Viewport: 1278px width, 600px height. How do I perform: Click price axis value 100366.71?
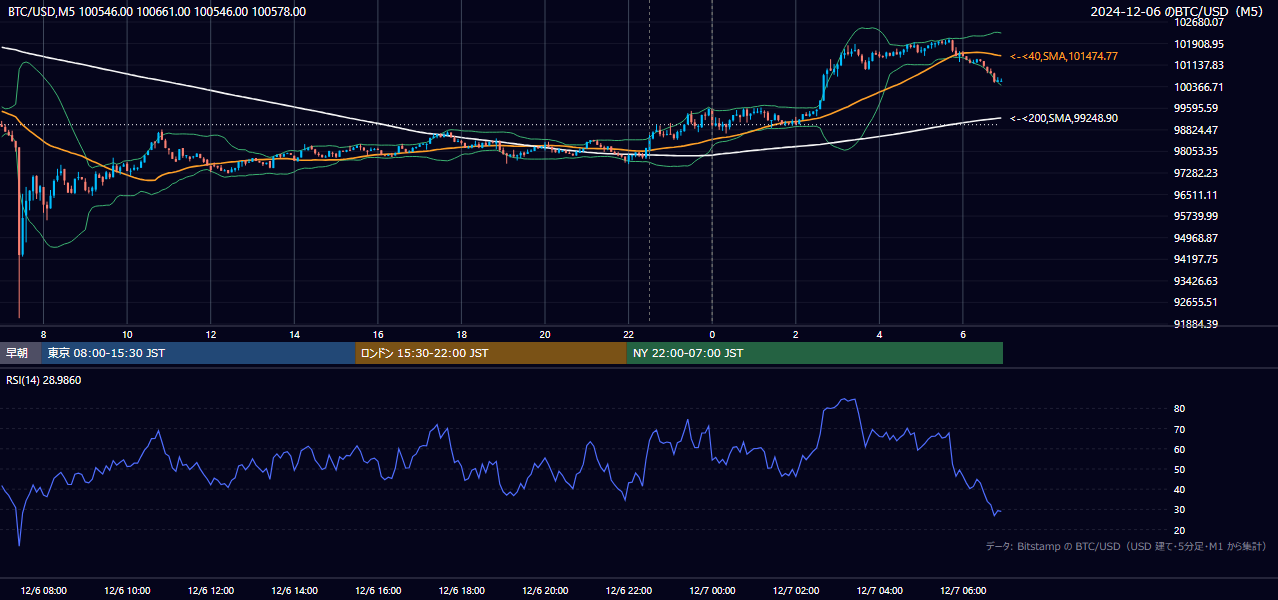(x=1198, y=87)
